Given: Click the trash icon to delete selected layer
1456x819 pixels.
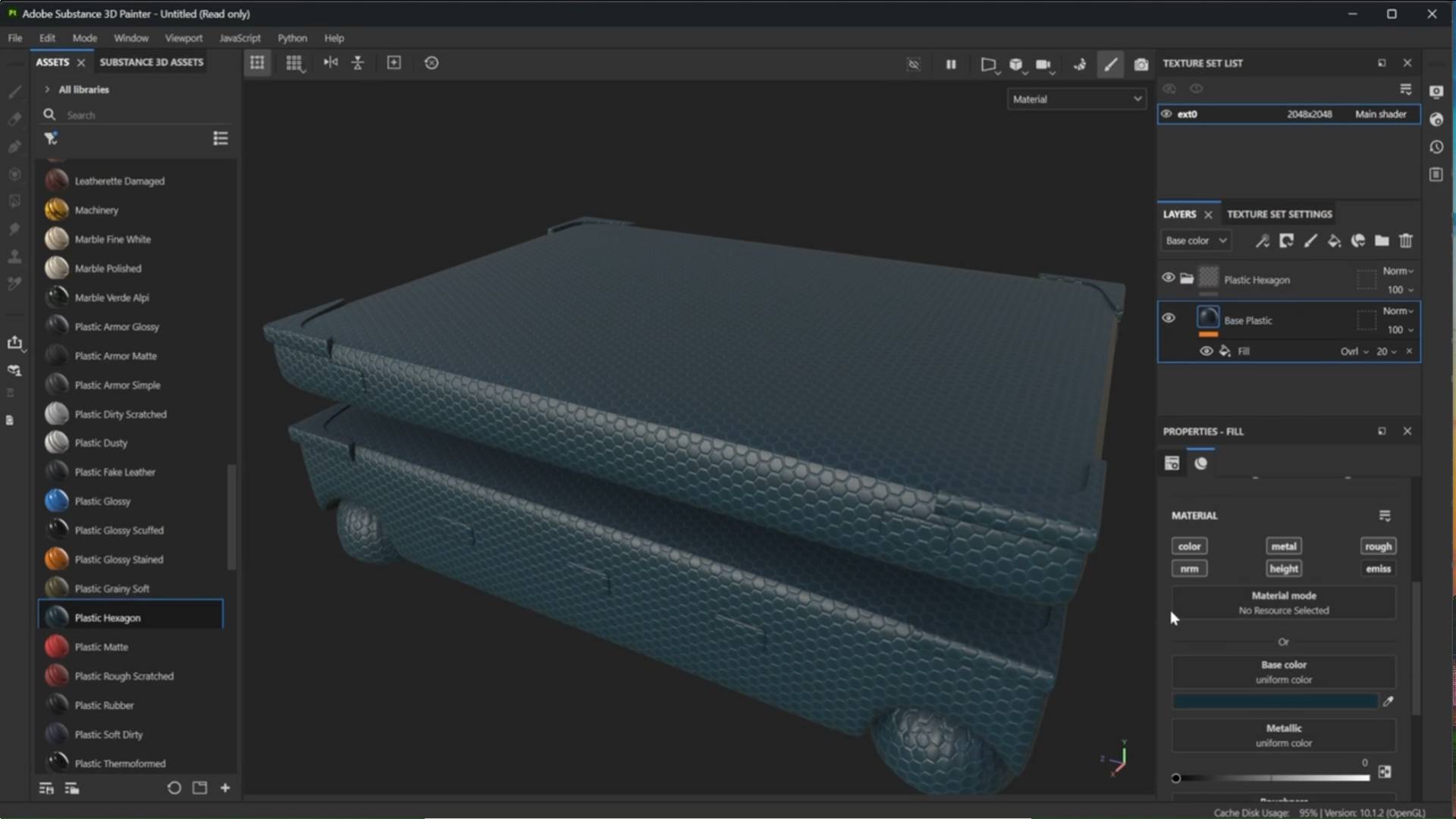Looking at the screenshot, I should point(1405,241).
